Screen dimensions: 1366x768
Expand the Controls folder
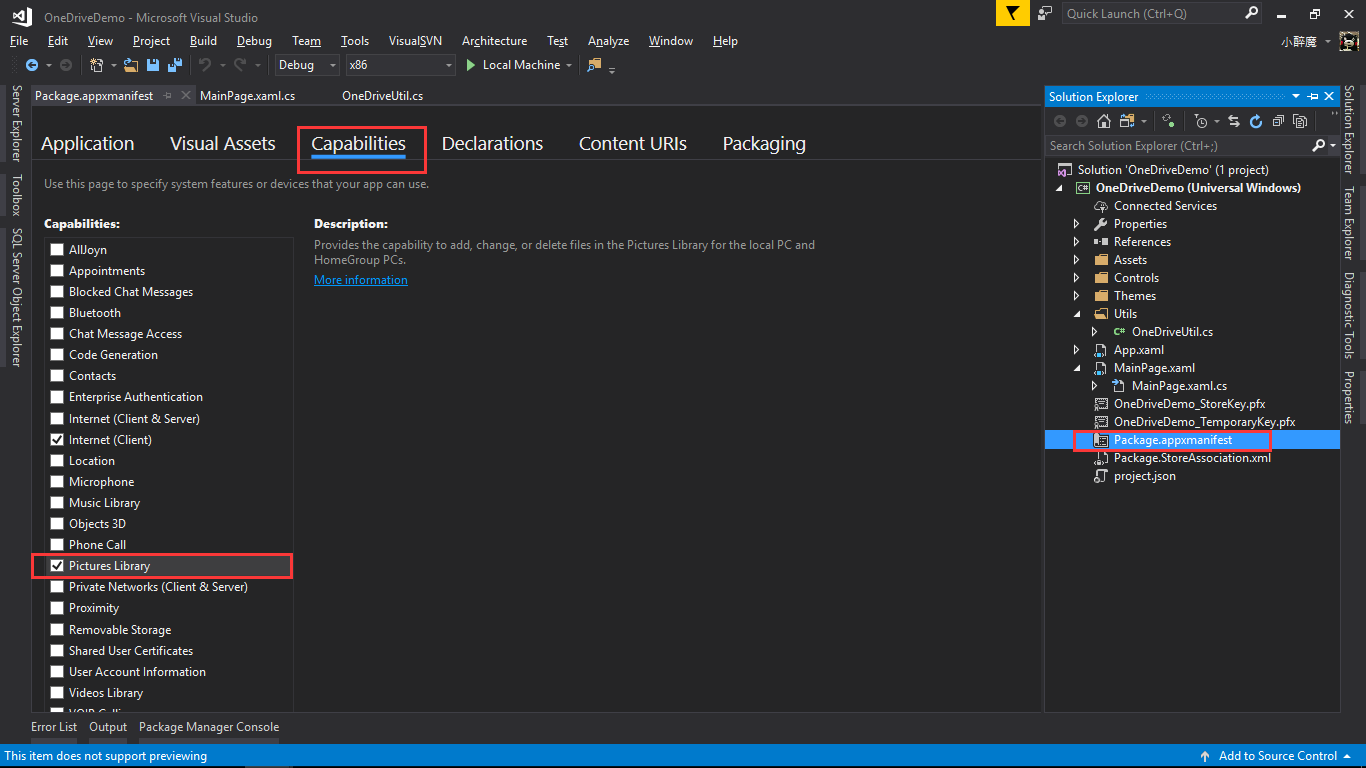[1077, 278]
